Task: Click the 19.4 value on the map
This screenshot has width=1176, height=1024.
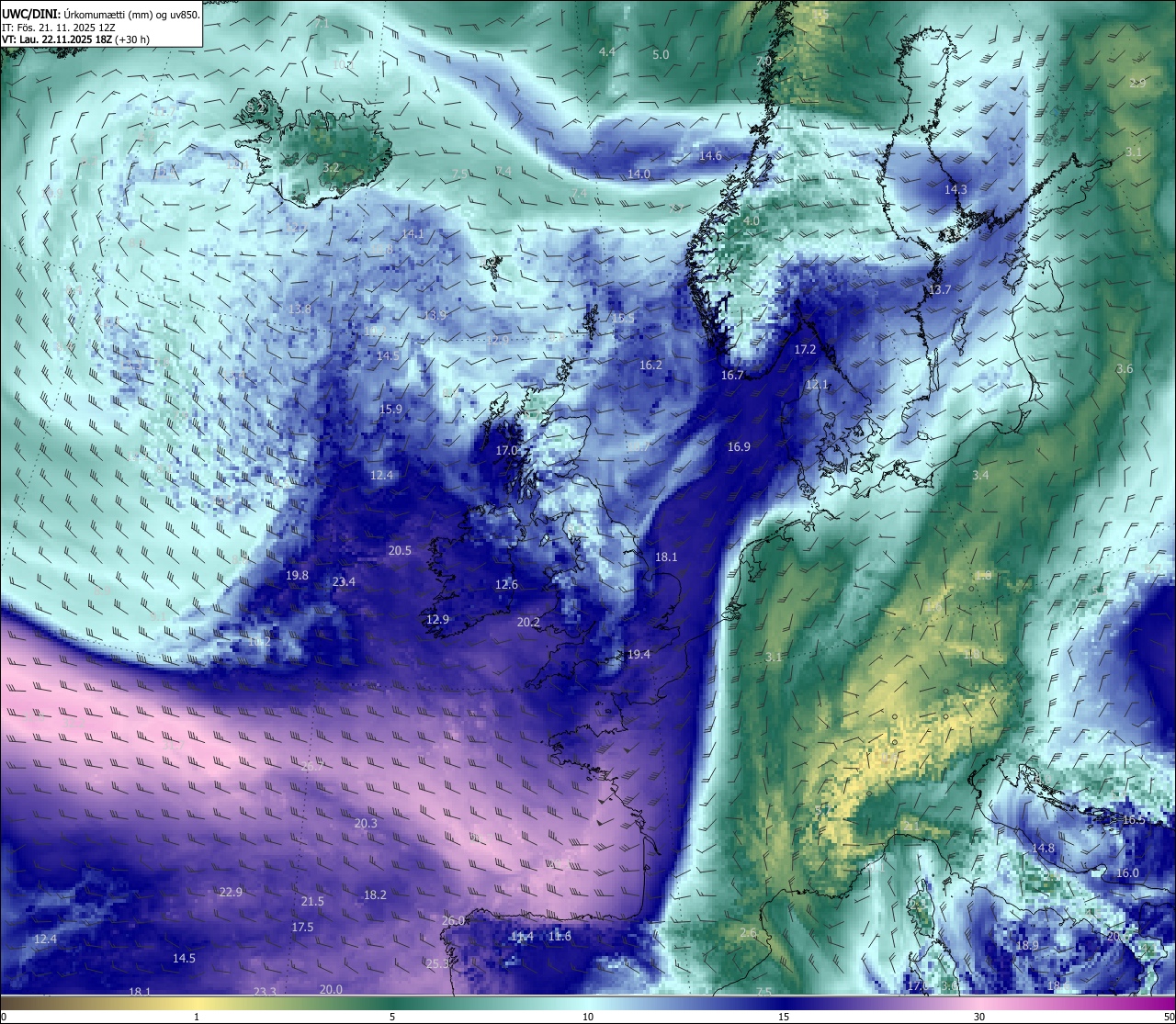Action: 639,655
